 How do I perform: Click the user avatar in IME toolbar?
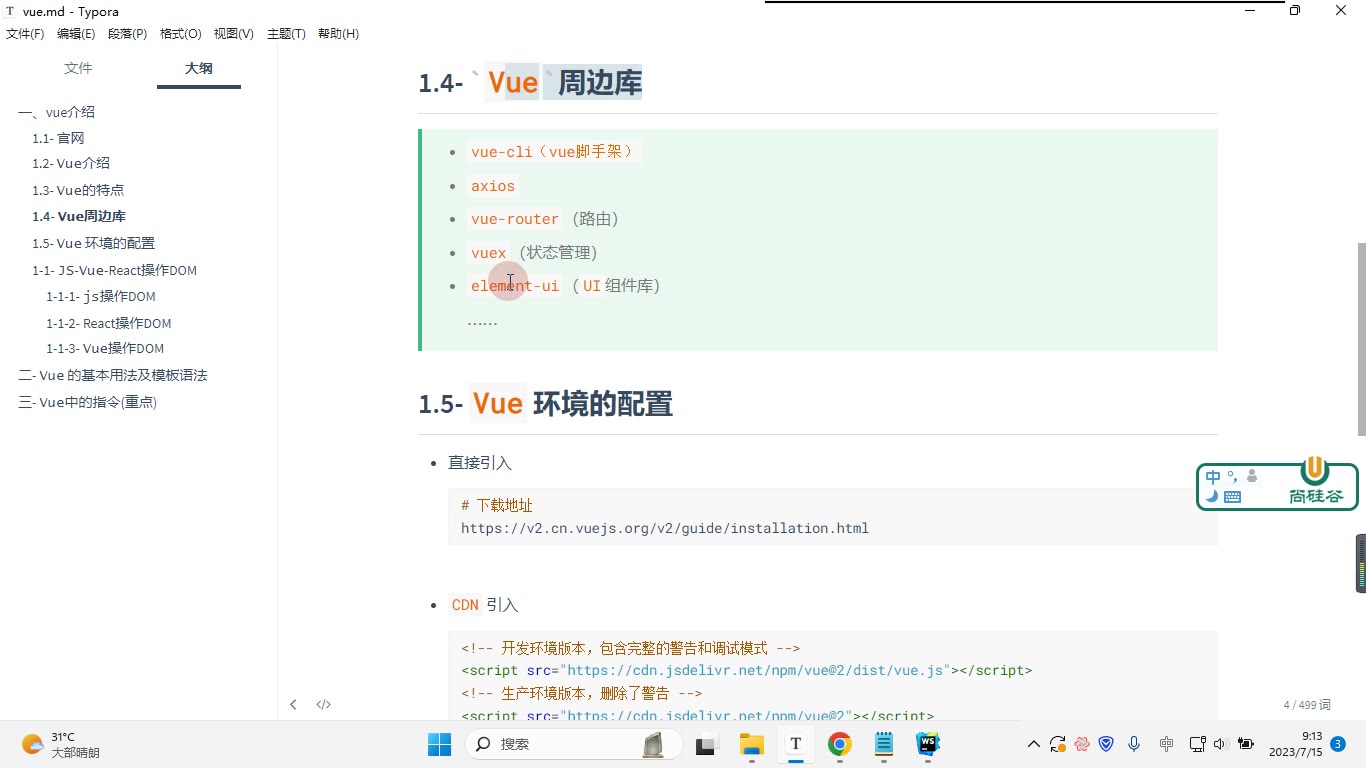point(1251,477)
